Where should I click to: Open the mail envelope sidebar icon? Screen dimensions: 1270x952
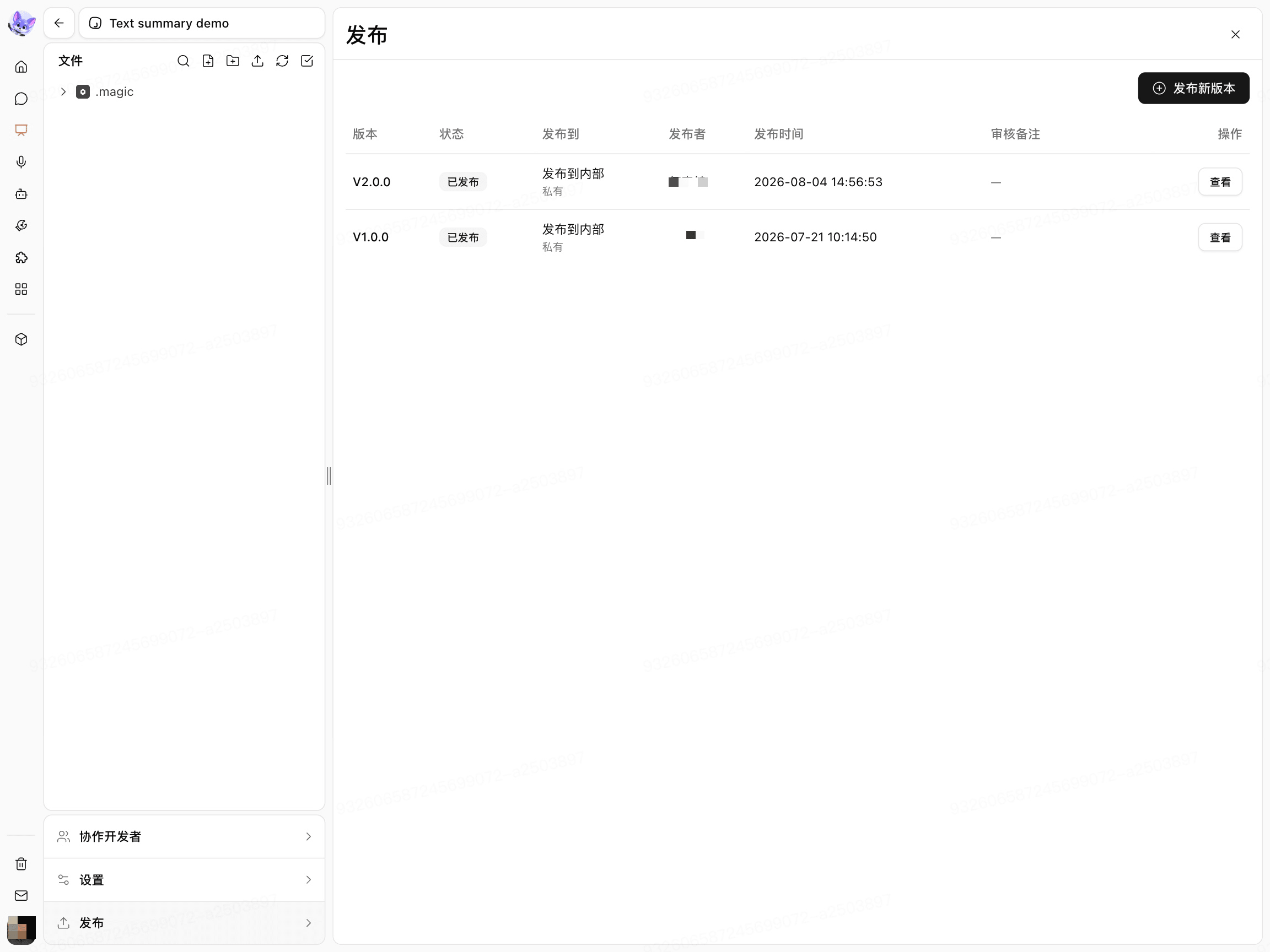(x=21, y=895)
